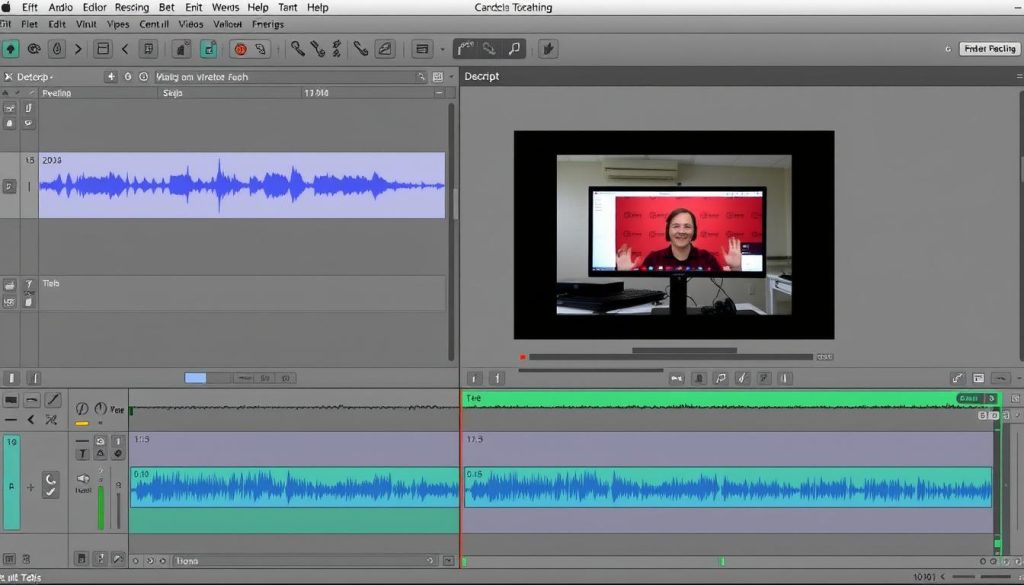
Task: Click the plus button in the panel header
Action: tap(111, 77)
